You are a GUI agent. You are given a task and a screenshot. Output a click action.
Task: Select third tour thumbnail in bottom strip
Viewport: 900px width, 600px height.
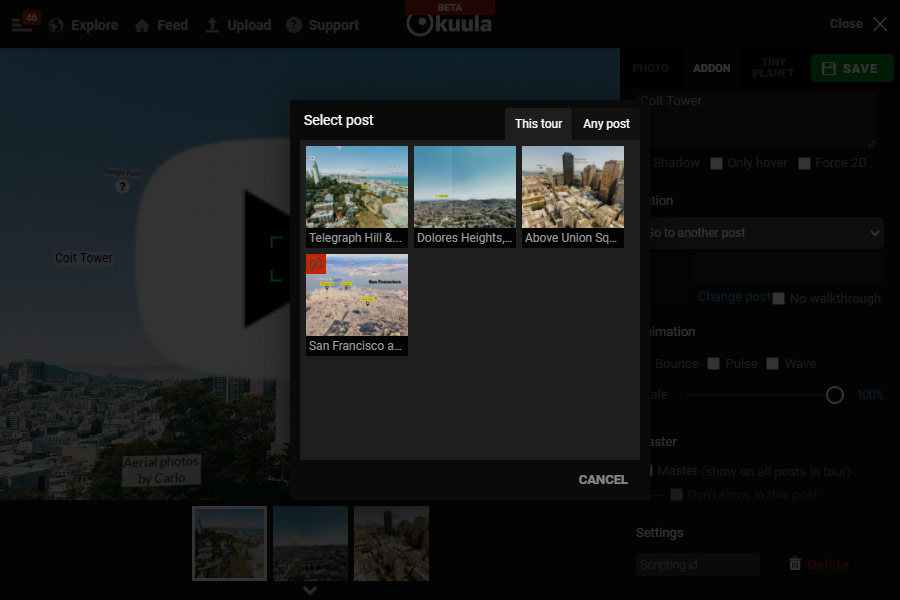pyautogui.click(x=391, y=543)
